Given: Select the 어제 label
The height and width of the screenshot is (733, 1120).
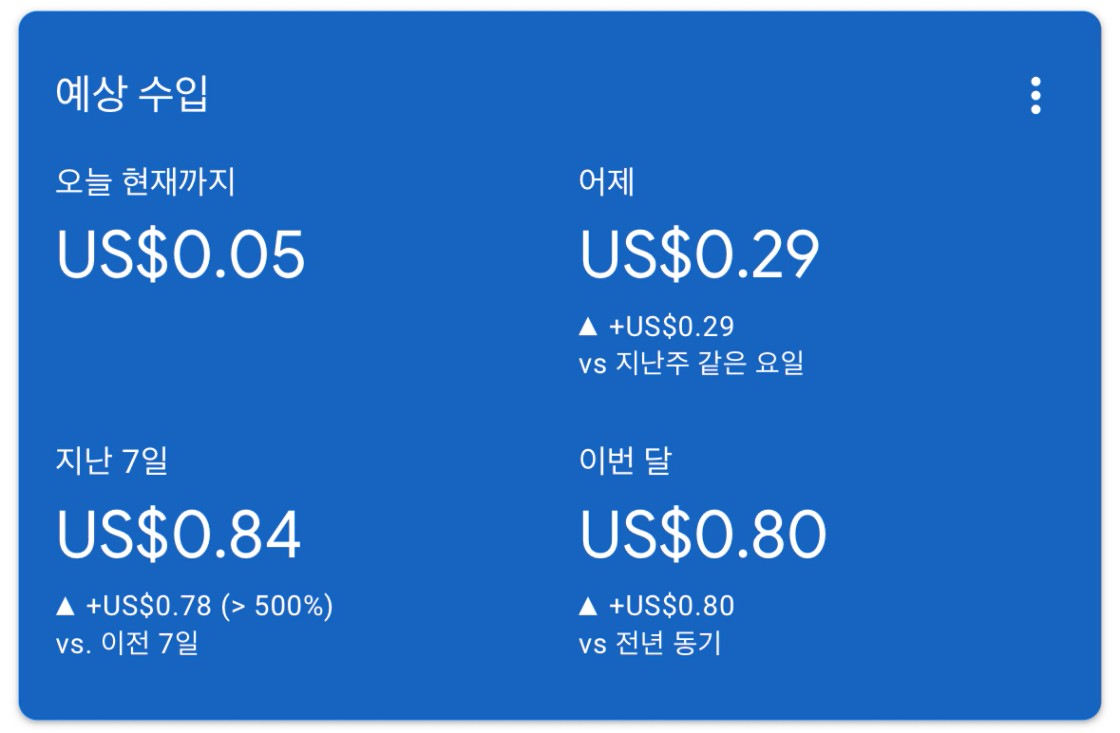Looking at the screenshot, I should (x=606, y=182).
